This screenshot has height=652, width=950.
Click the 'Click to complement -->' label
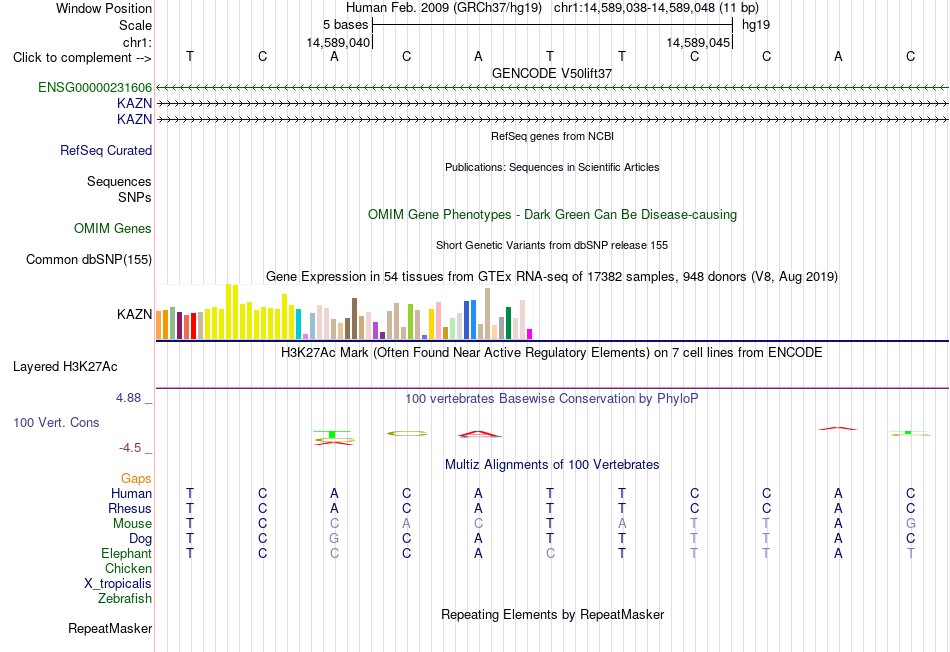[82, 58]
